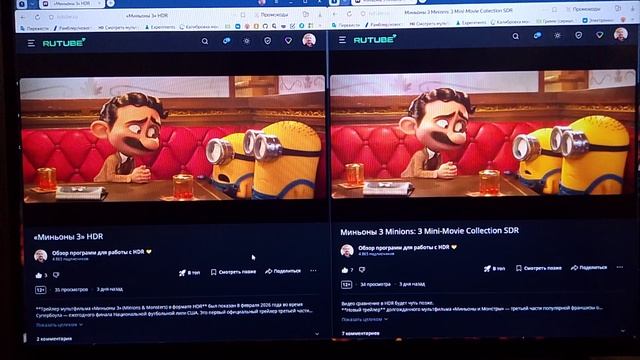Click '12+' age badge under HDR video
Image resolution: width=640 pixels, height=360 pixels.
(40, 290)
